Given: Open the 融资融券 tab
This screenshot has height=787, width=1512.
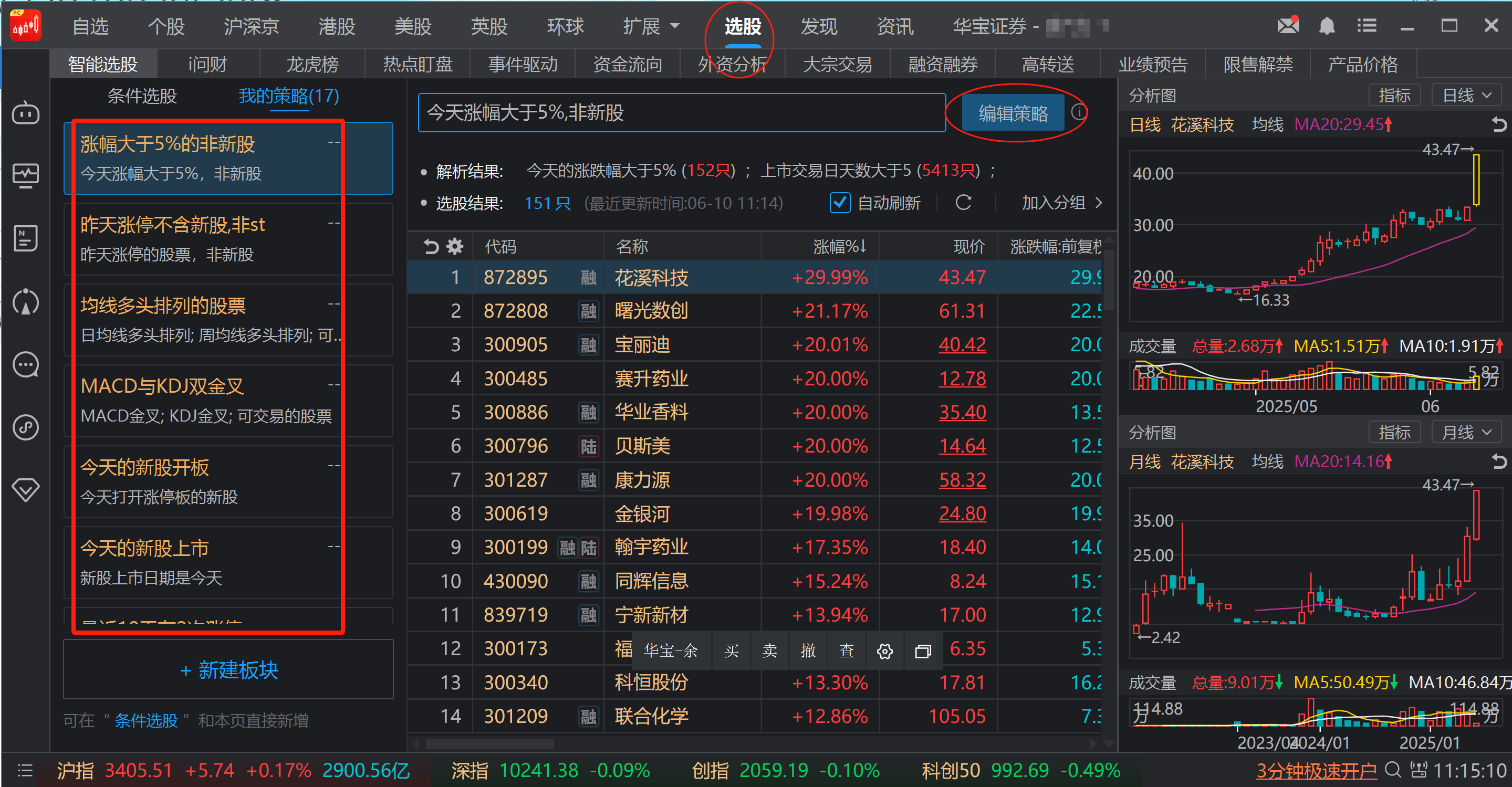Looking at the screenshot, I should (943, 64).
